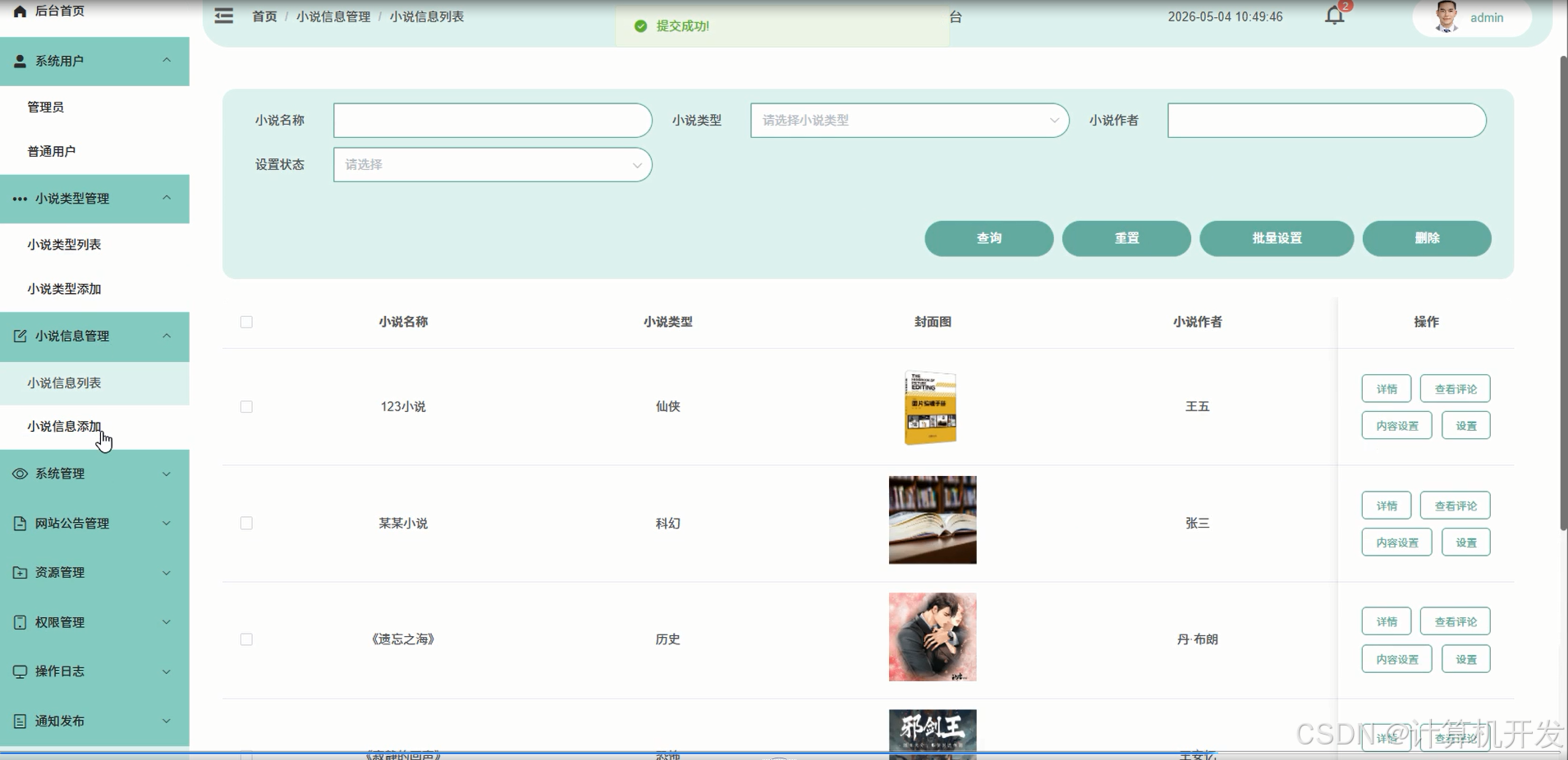Image resolution: width=1568 pixels, height=760 pixels.
Task: Click 设置 for 《遗忘之海》
Action: (x=1466, y=659)
